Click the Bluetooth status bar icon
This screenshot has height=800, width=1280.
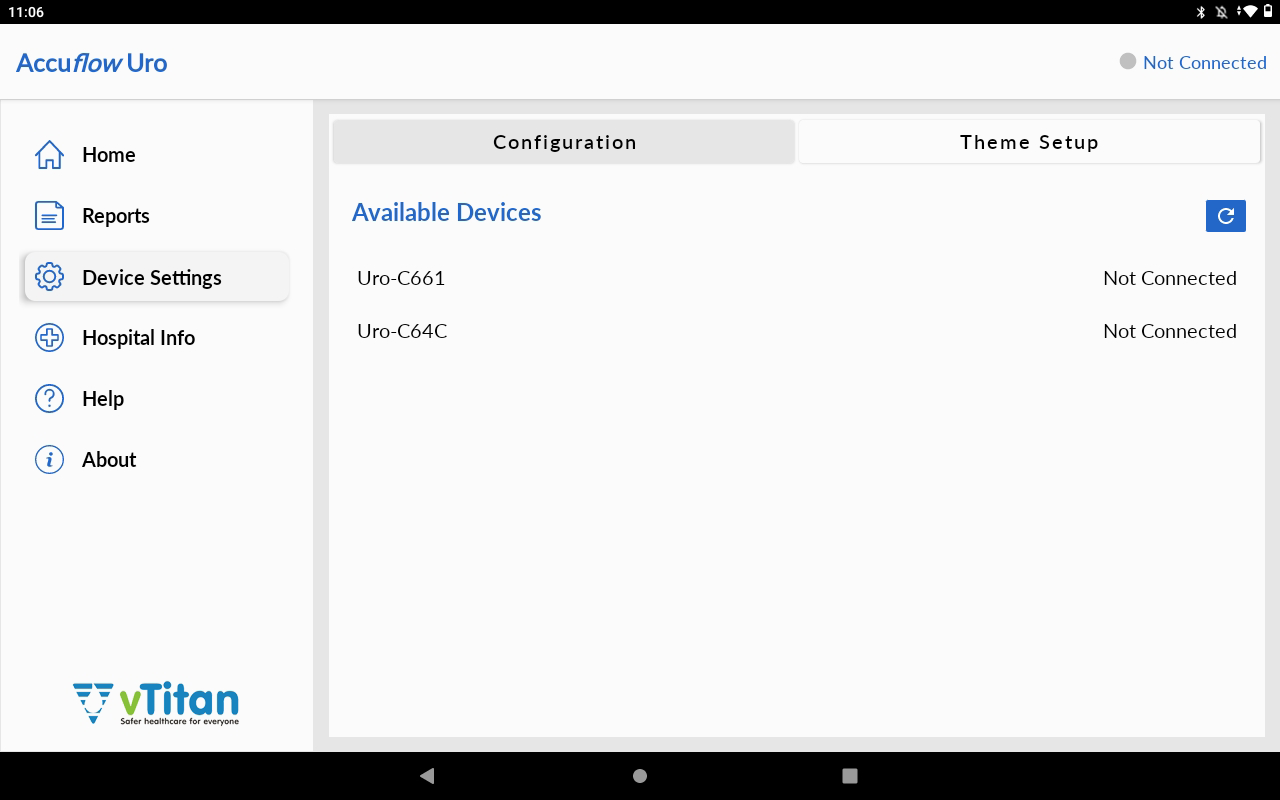point(1201,12)
